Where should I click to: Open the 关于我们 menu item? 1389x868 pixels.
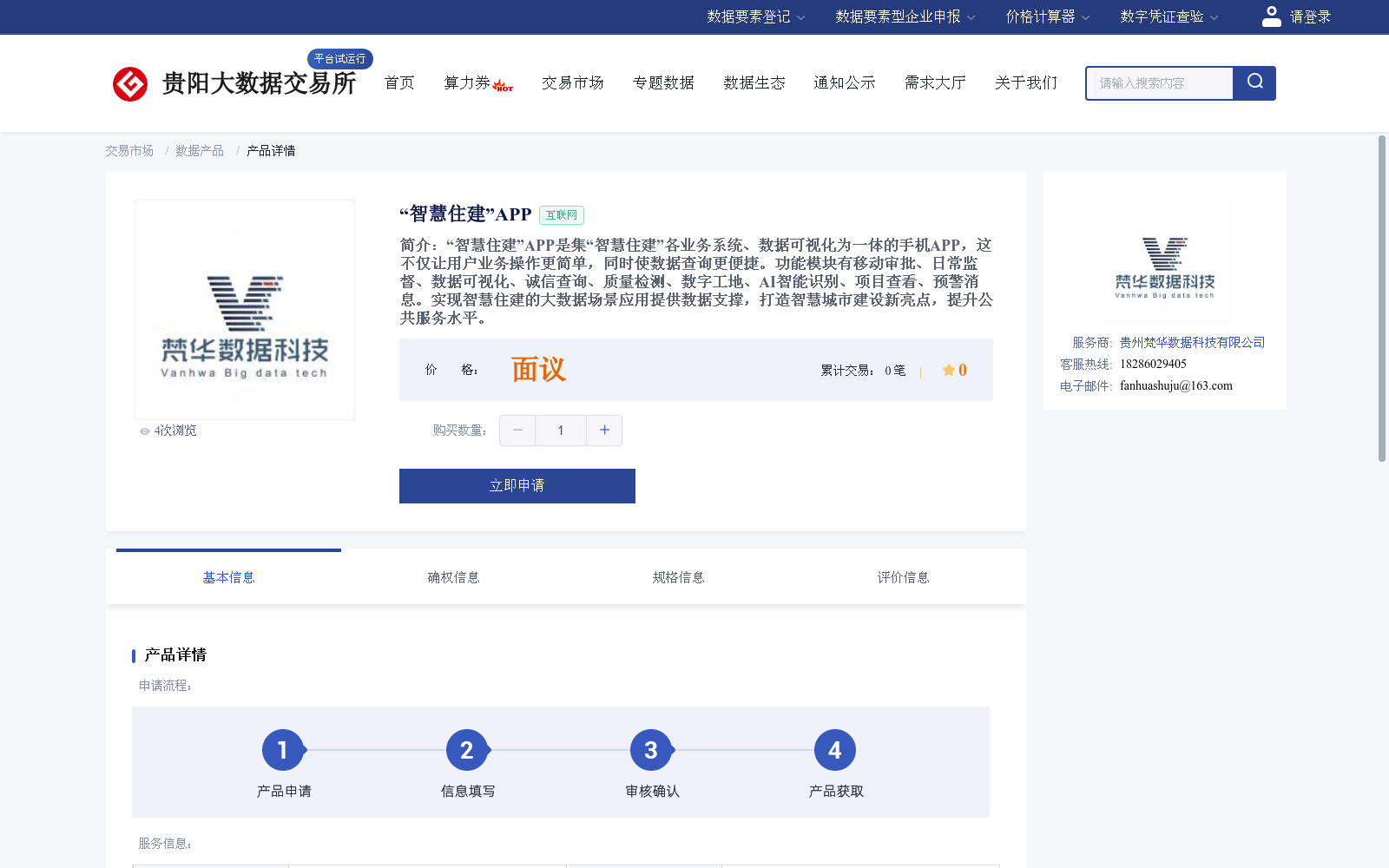pos(1026,82)
